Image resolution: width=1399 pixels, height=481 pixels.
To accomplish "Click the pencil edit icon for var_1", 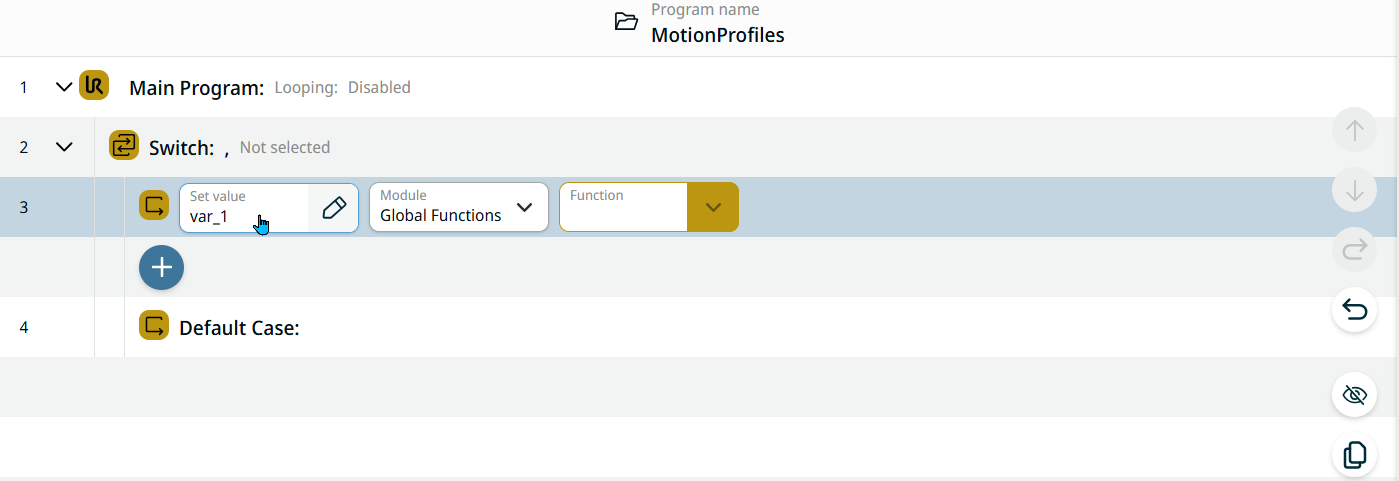I will 334,207.
